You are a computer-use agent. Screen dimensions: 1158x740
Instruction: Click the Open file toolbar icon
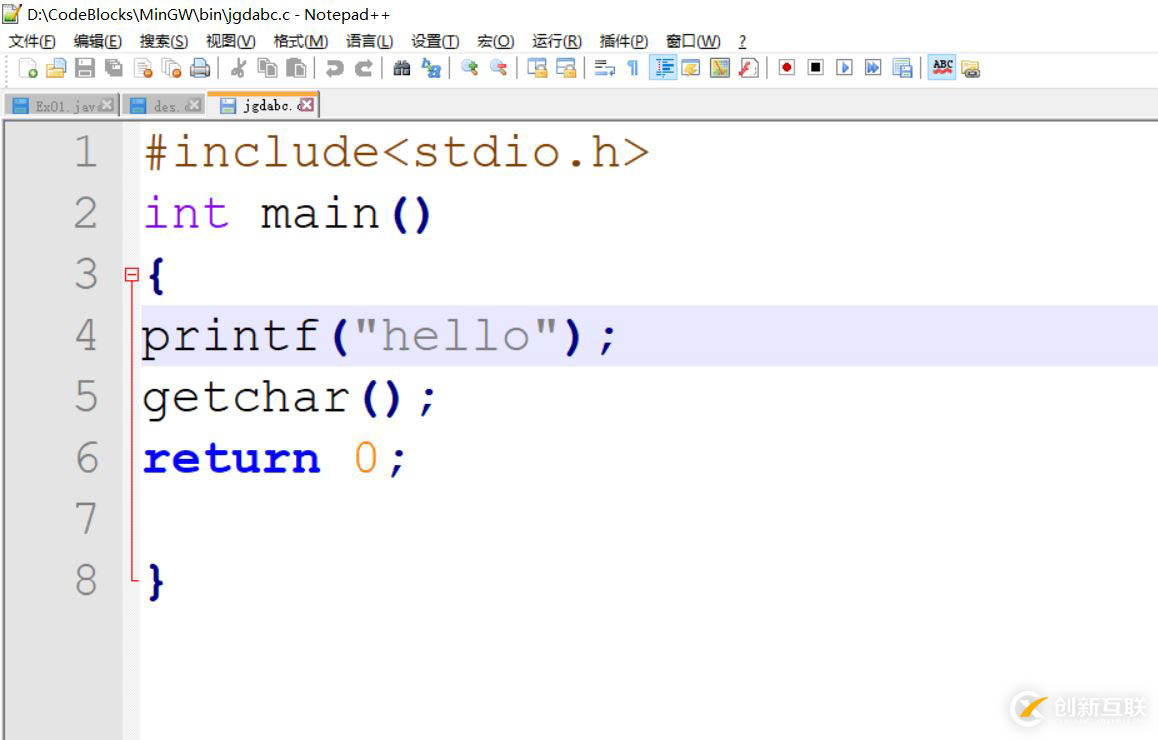point(56,69)
